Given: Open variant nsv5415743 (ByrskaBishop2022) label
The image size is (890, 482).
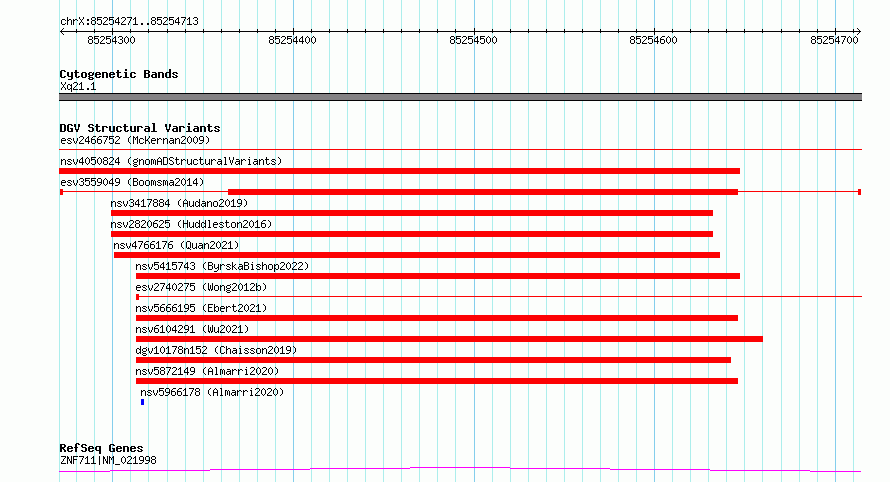Looking at the screenshot, I should coord(222,266).
